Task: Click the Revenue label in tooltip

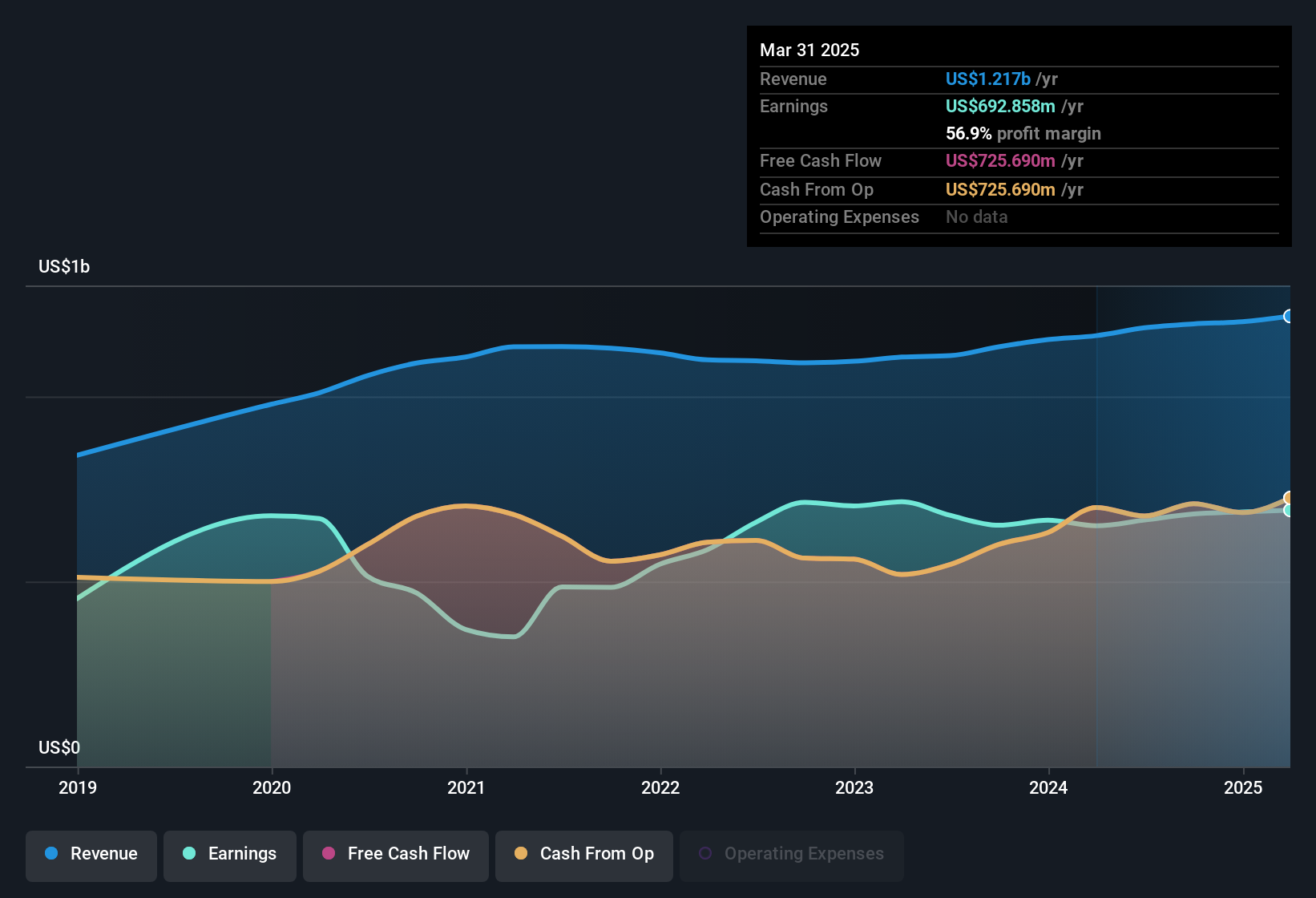Action: (x=793, y=79)
